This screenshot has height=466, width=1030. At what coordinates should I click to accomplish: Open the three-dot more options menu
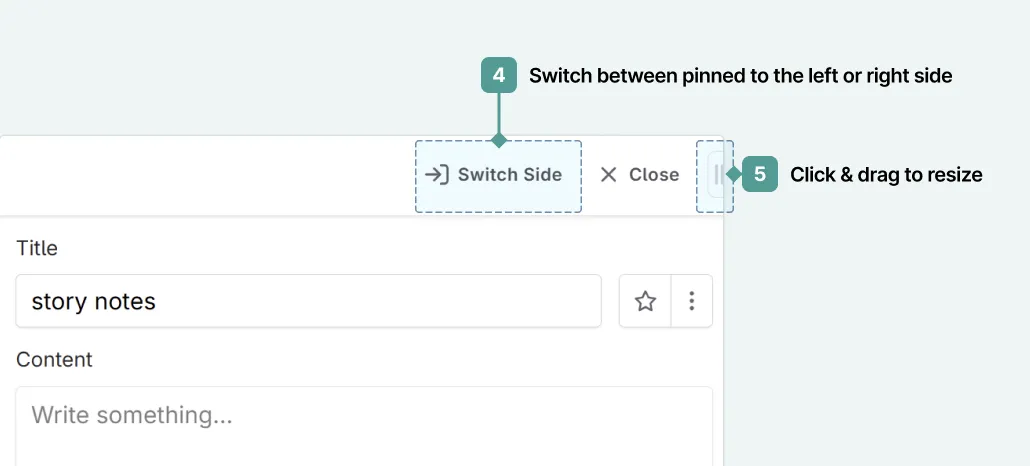(691, 301)
